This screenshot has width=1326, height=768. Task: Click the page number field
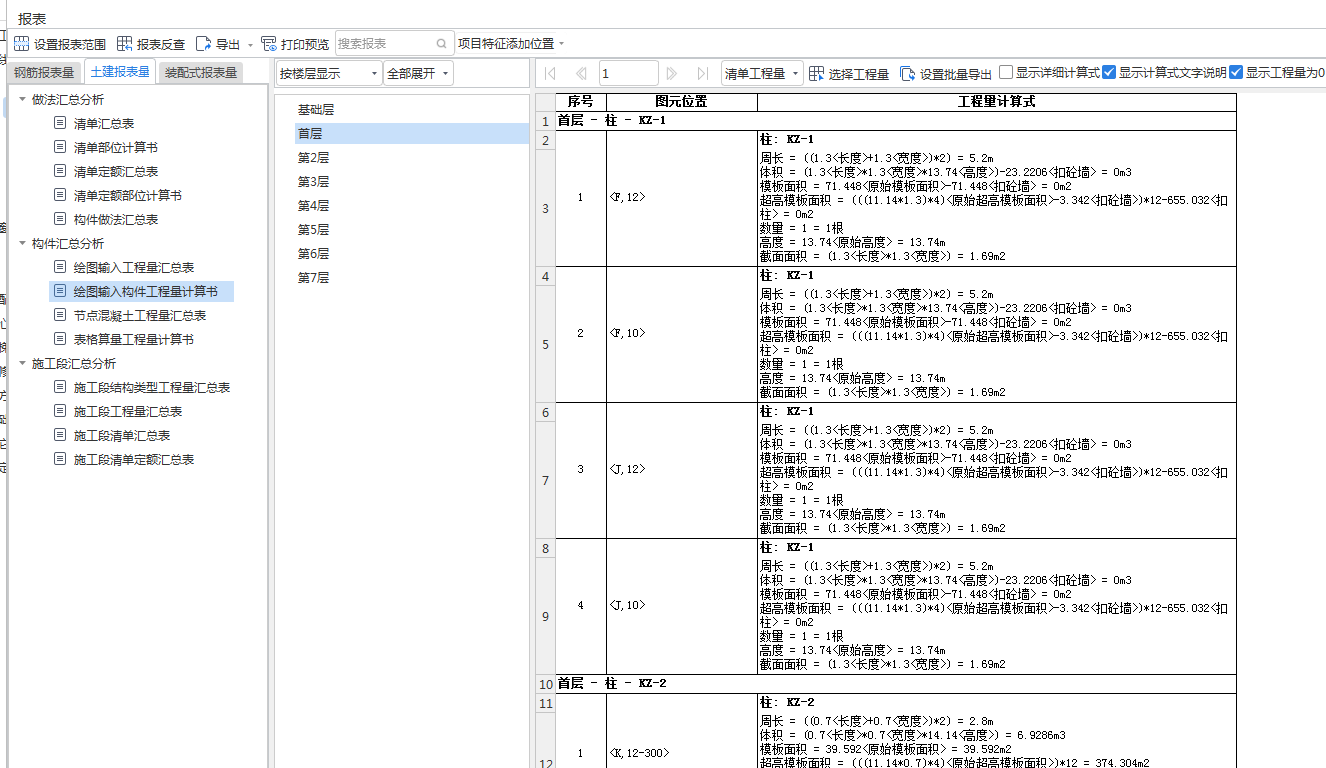tap(628, 73)
